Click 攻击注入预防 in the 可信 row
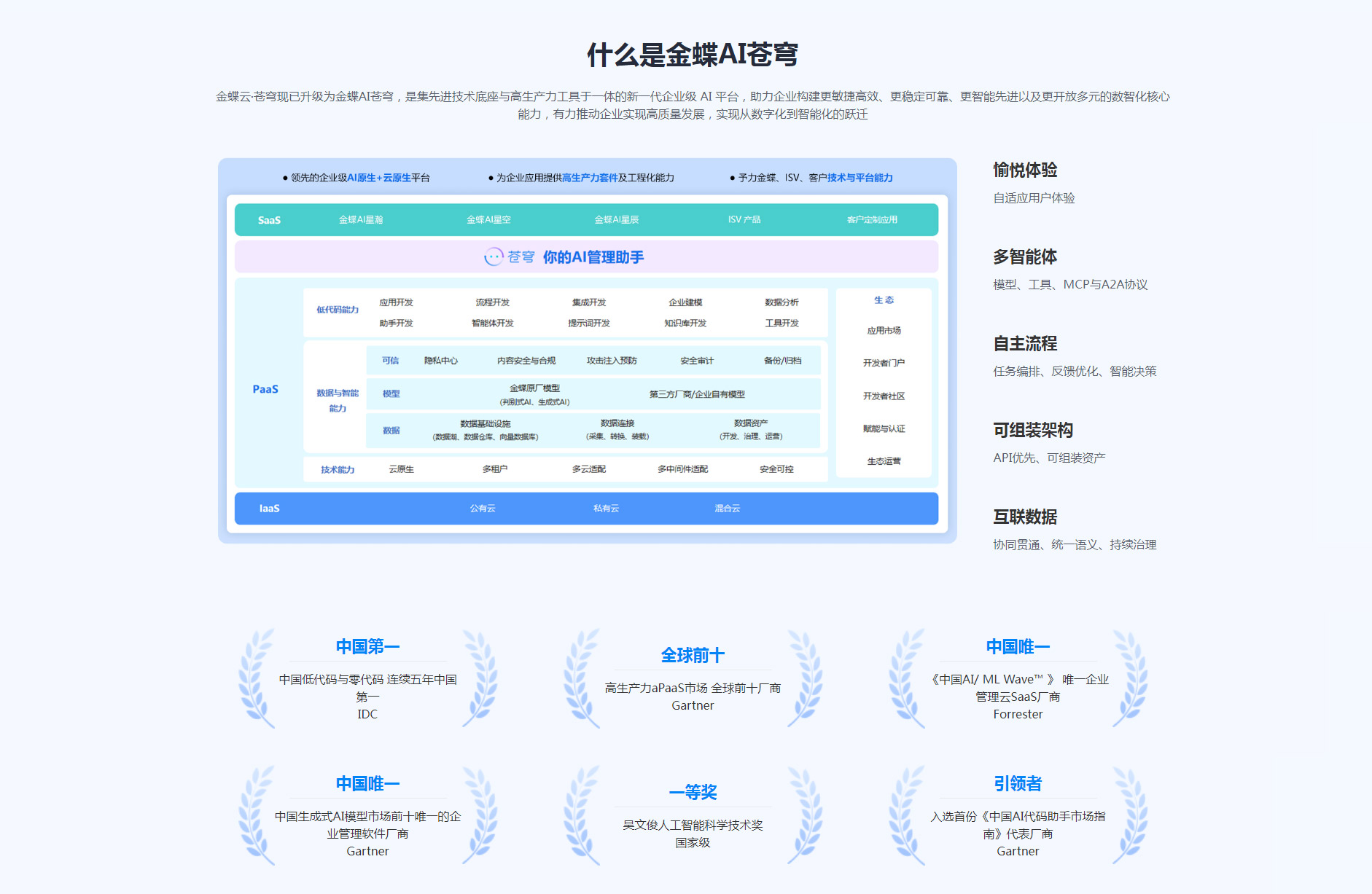This screenshot has height=894, width=1372. pos(612,361)
